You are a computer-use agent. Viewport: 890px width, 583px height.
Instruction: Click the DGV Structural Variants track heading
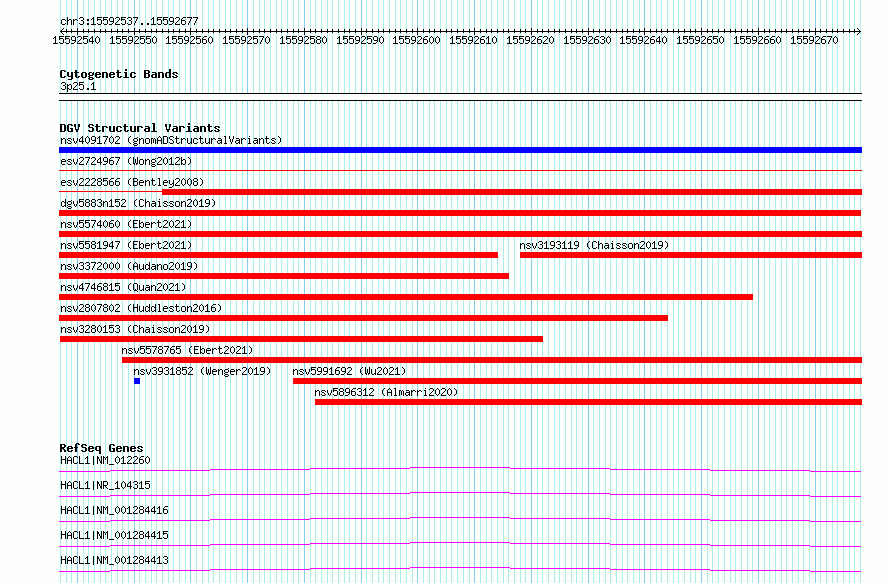pos(140,128)
